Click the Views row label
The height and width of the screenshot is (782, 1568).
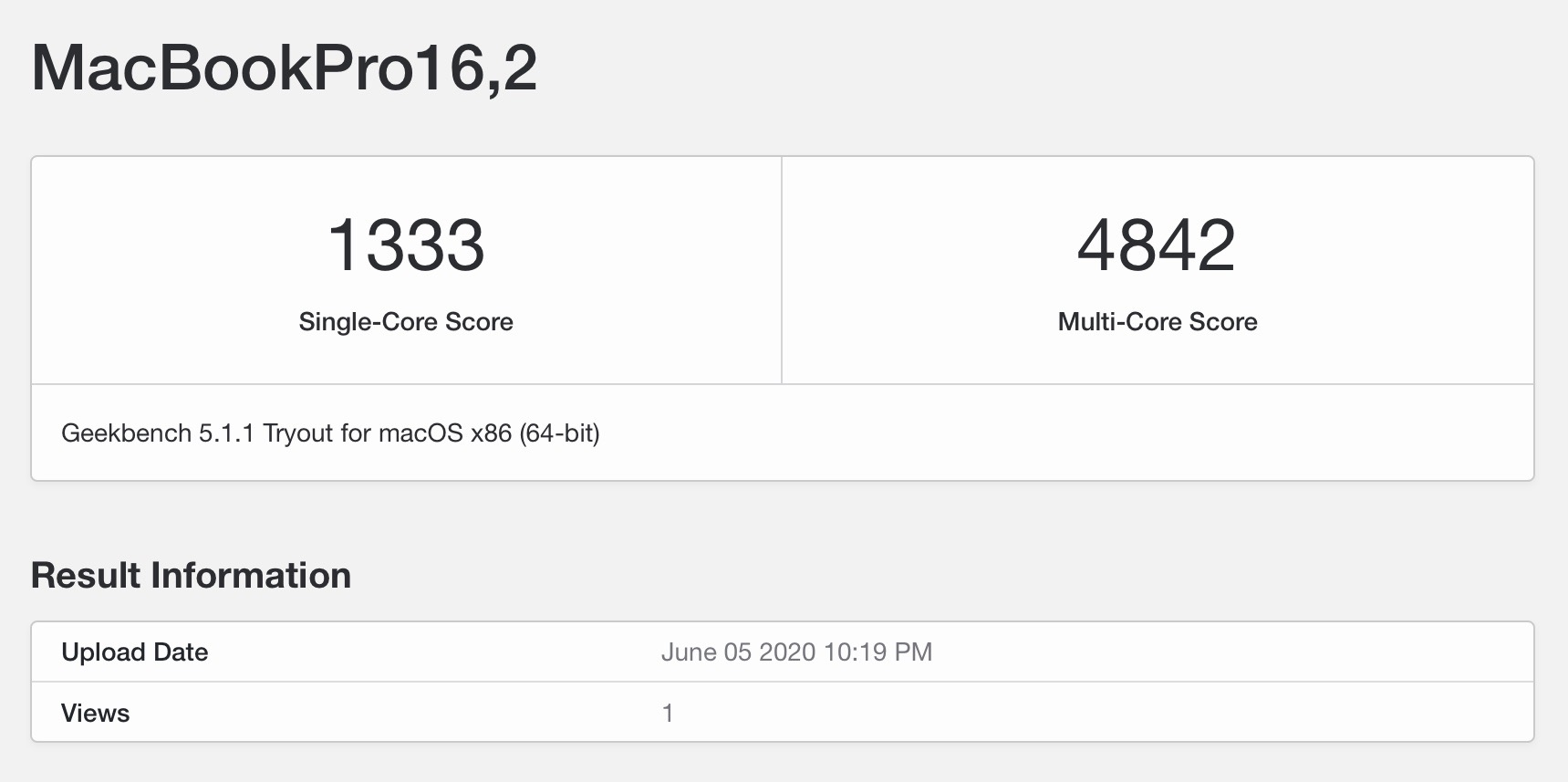[x=95, y=713]
